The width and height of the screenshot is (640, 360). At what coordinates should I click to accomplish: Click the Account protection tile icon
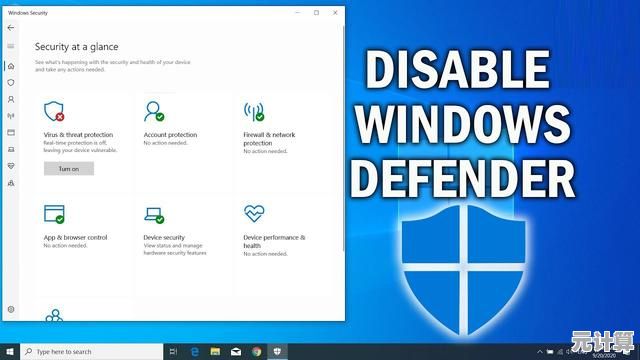pos(154,111)
